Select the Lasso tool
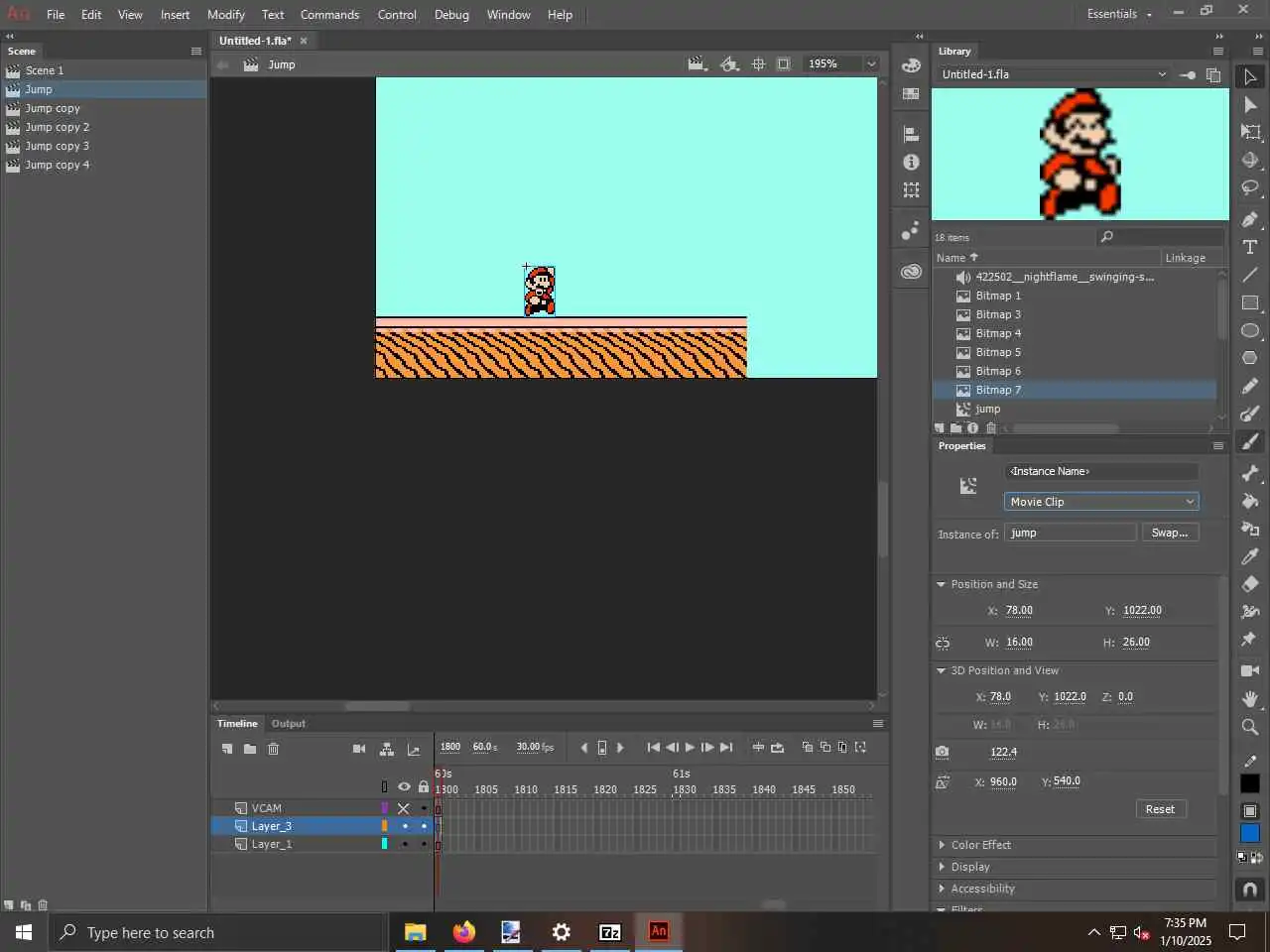This screenshot has width=1270, height=952. 1250,187
